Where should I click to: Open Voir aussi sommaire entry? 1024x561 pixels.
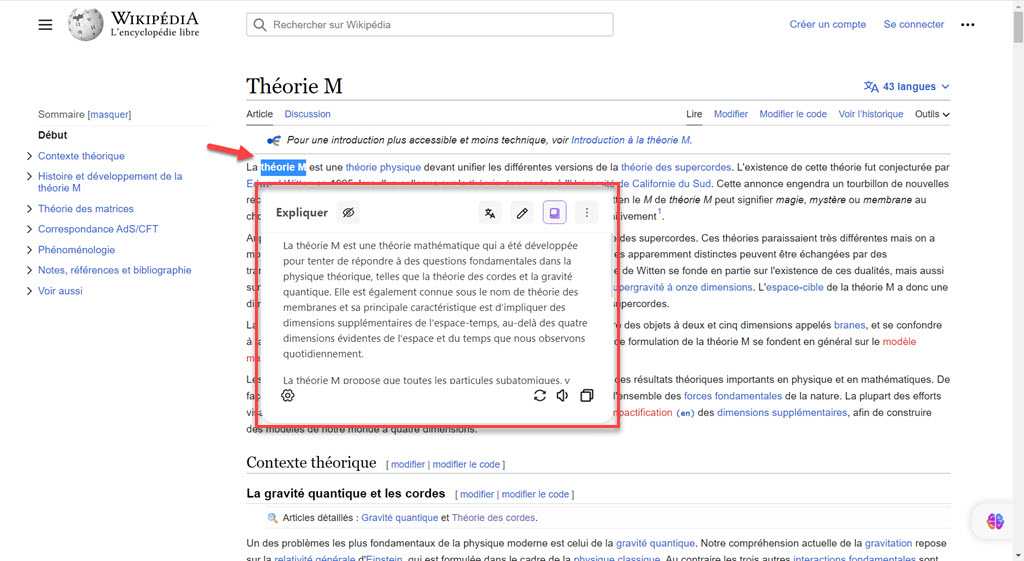pos(60,291)
